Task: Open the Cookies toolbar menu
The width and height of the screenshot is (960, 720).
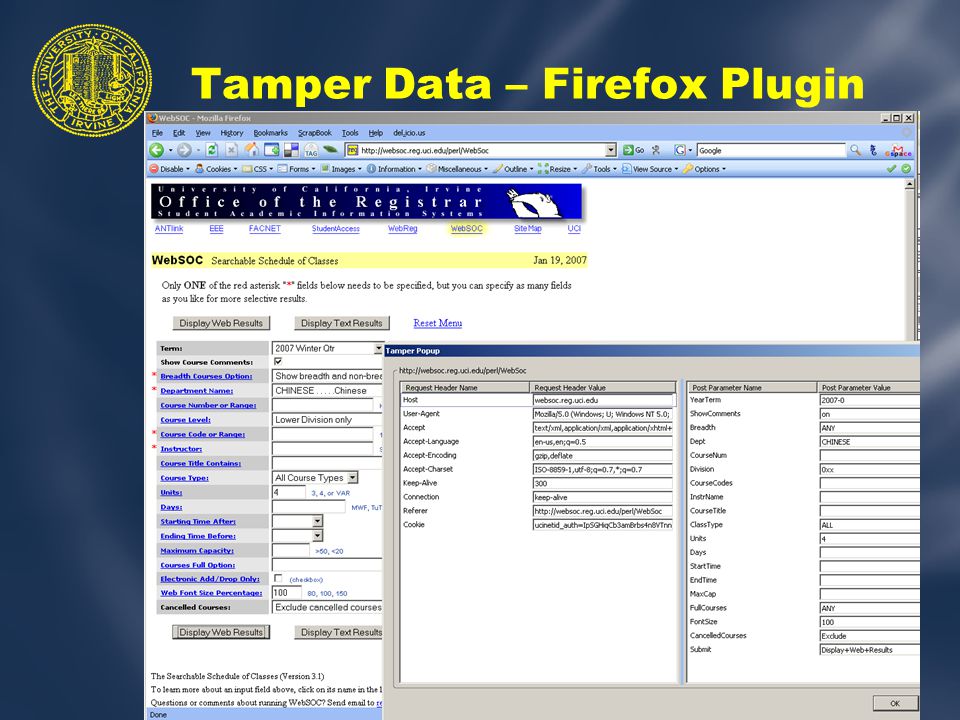Action: click(216, 169)
